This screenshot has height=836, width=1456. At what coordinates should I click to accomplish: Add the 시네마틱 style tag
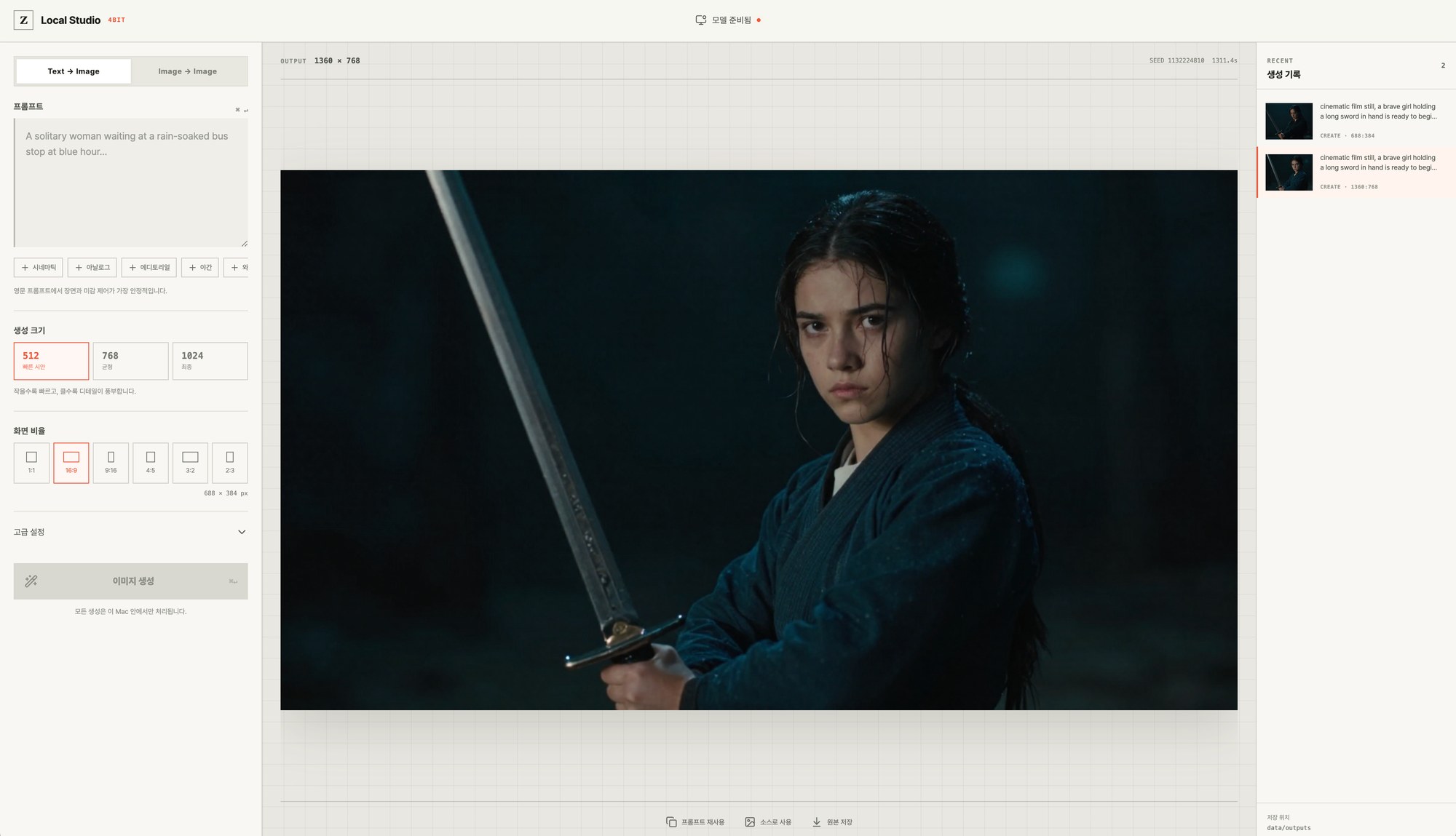point(39,267)
